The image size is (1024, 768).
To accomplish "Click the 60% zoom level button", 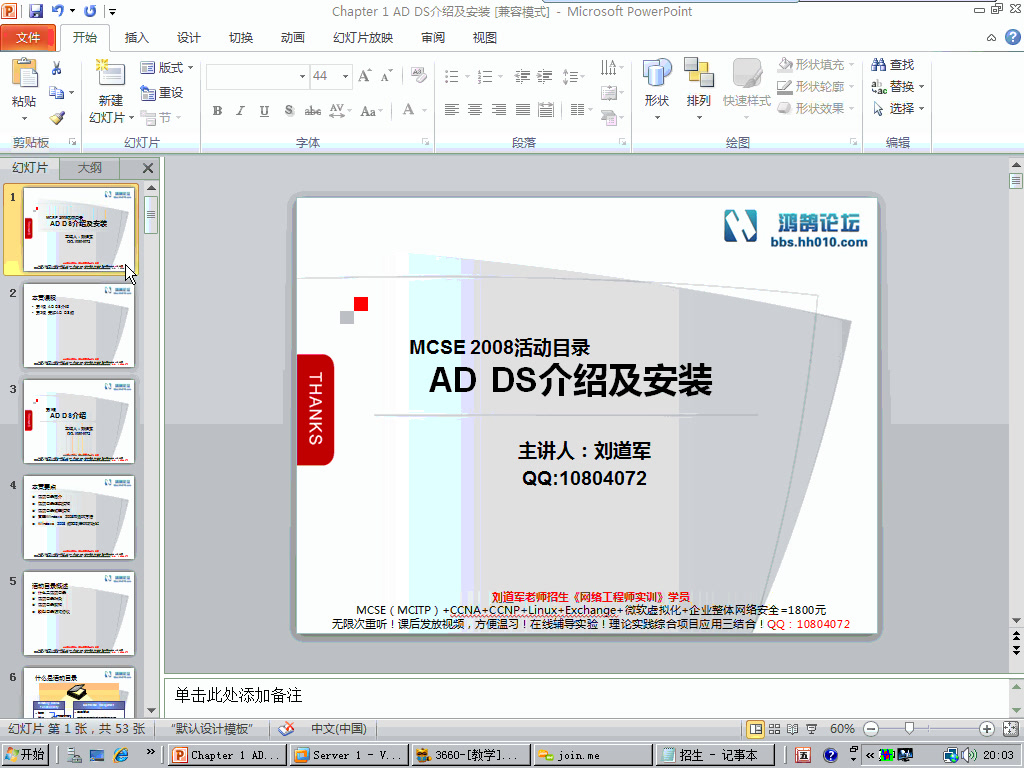I will click(842, 729).
